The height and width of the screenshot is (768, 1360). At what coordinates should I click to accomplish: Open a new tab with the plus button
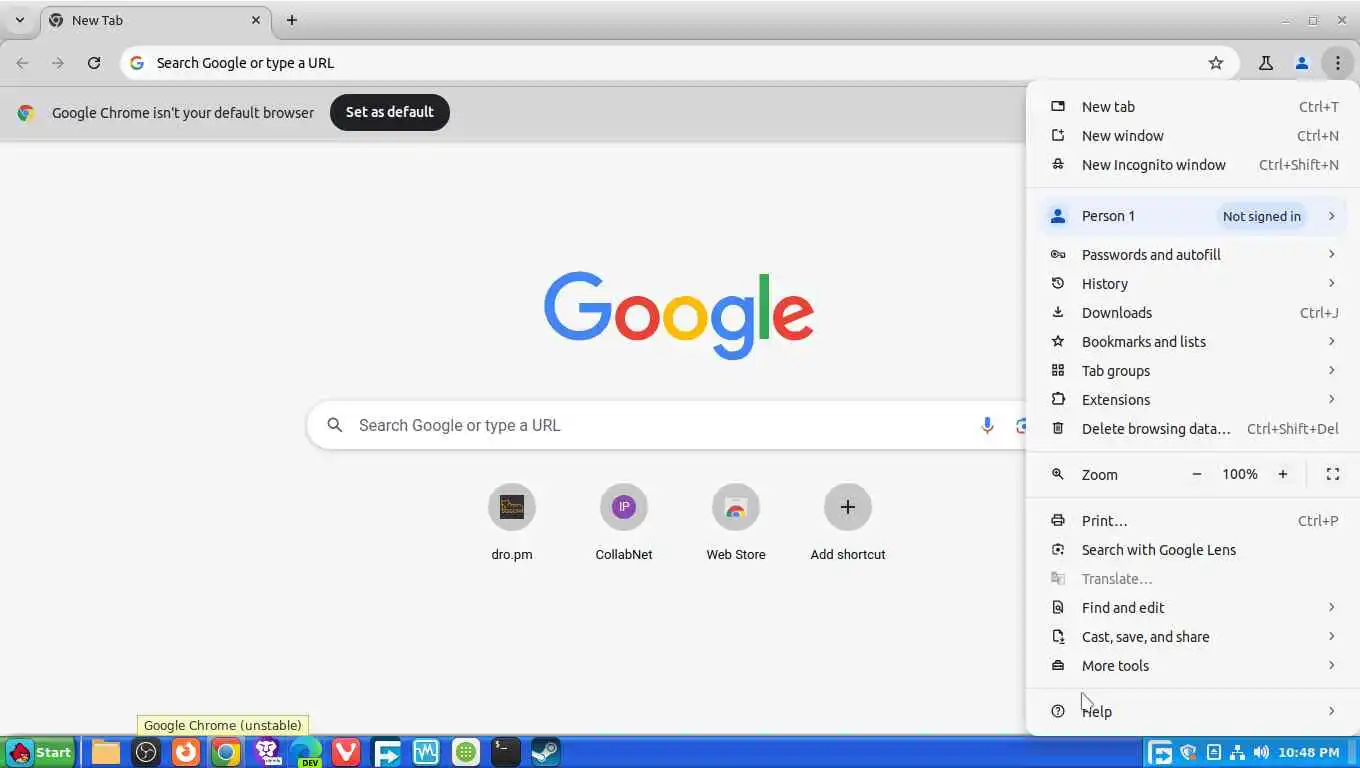click(291, 20)
